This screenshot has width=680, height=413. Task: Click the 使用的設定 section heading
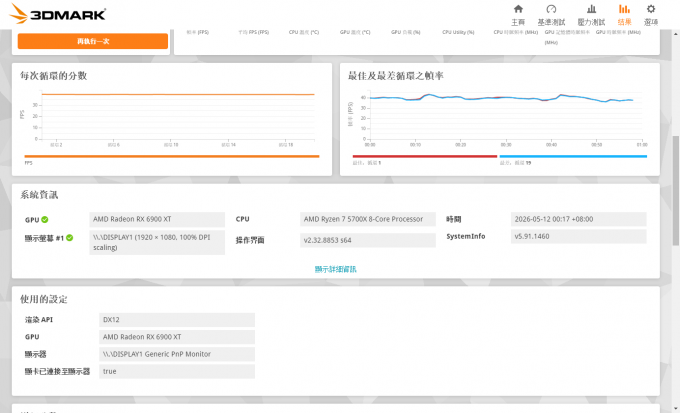click(x=44, y=299)
